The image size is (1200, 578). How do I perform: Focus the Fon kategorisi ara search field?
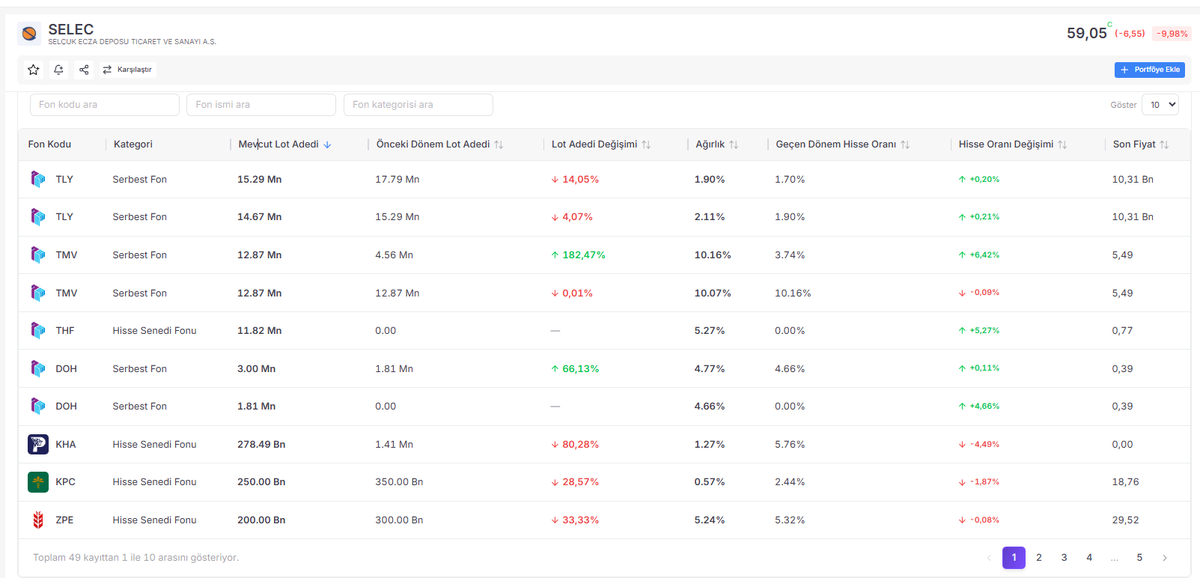tap(418, 105)
